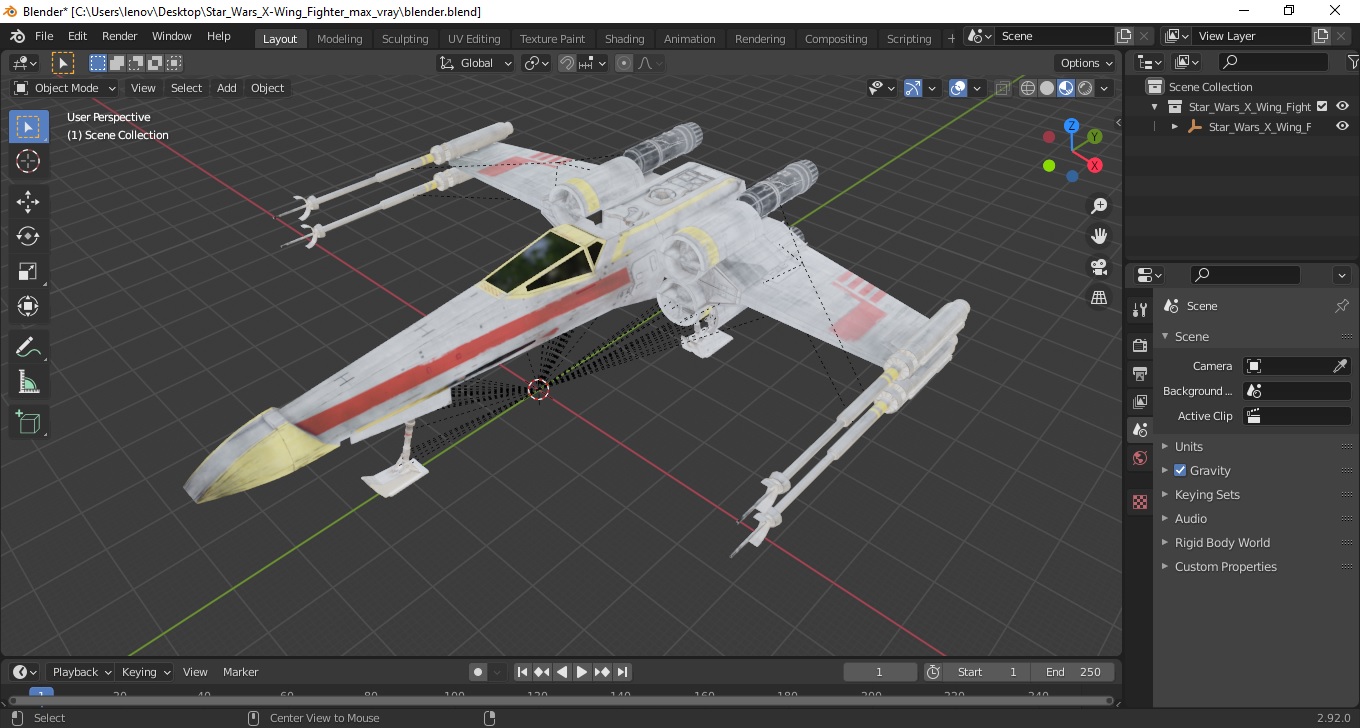The image size is (1360, 728).
Task: Click the red X axis gizmo ball
Action: 1095,165
